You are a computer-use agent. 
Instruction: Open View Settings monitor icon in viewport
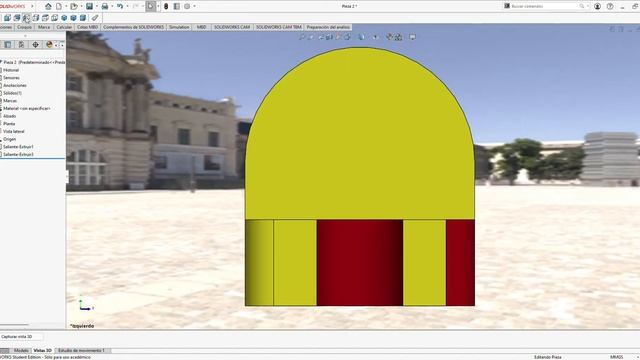coord(413,37)
